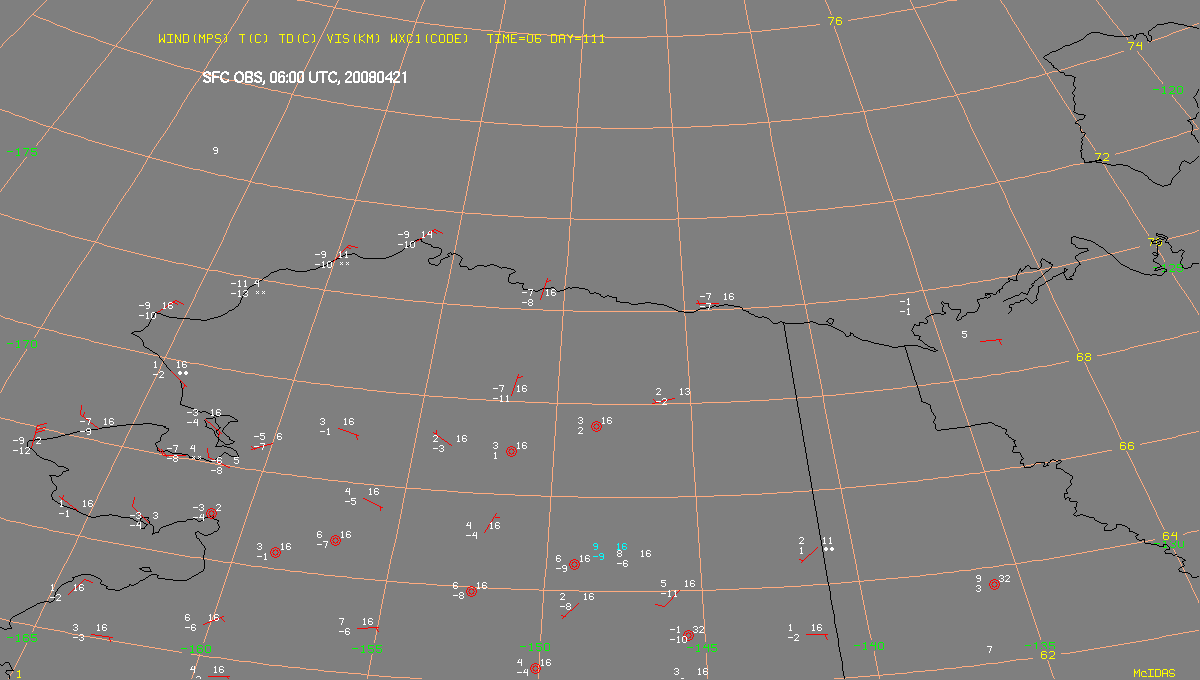Click the calm-wind circle beside 9/3 with visibility 32
The width and height of the screenshot is (1200, 680).
(x=994, y=584)
